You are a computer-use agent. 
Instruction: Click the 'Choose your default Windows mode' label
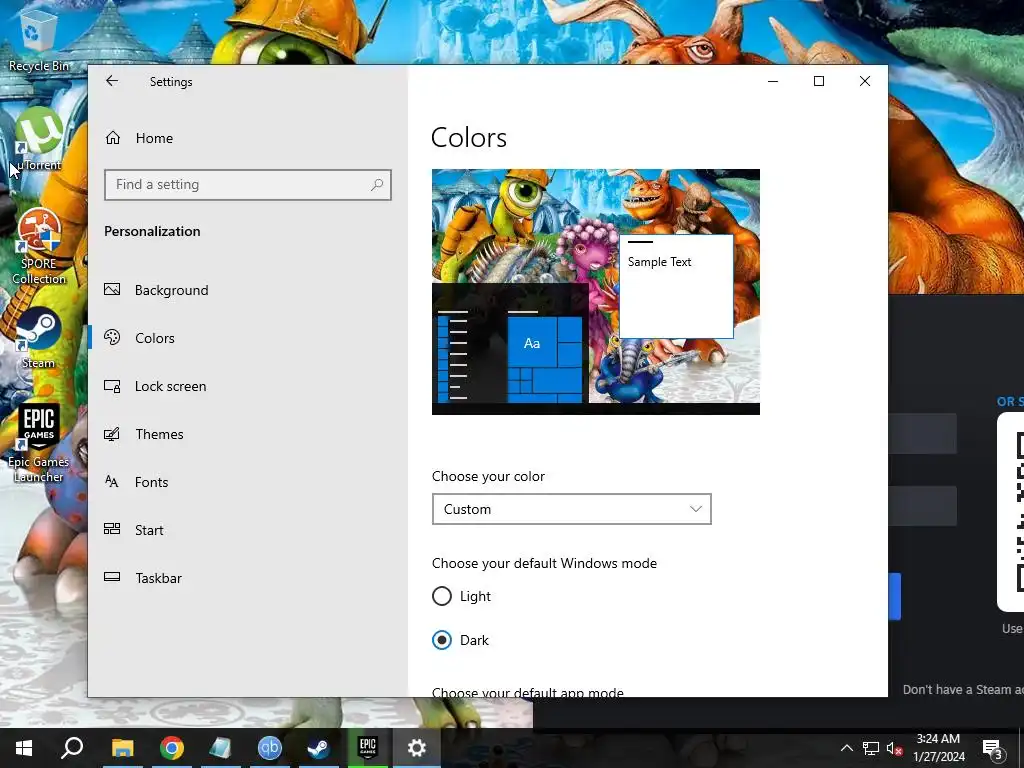[x=544, y=563]
